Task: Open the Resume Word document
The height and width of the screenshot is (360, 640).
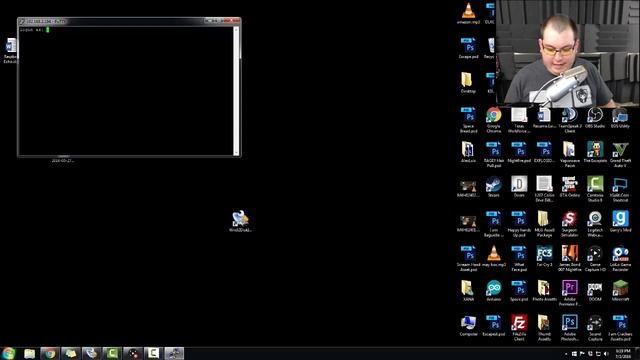Action: pyautogui.click(x=544, y=119)
